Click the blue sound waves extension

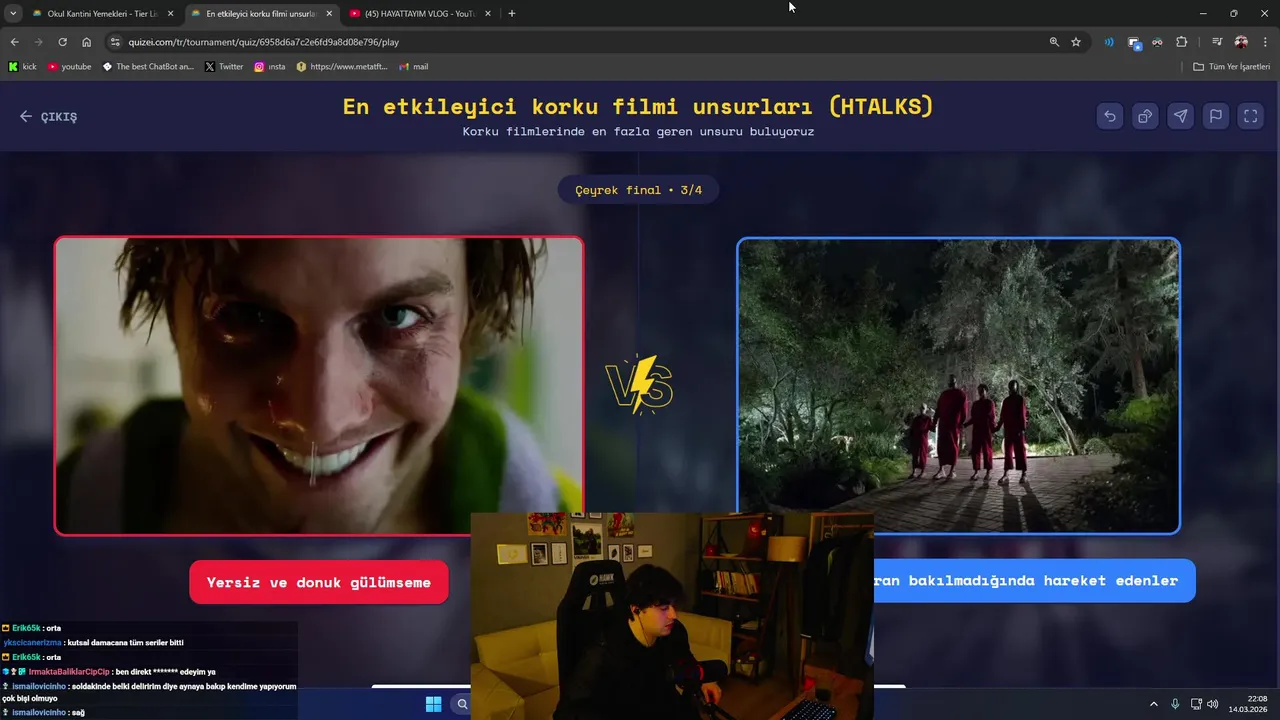point(1109,42)
